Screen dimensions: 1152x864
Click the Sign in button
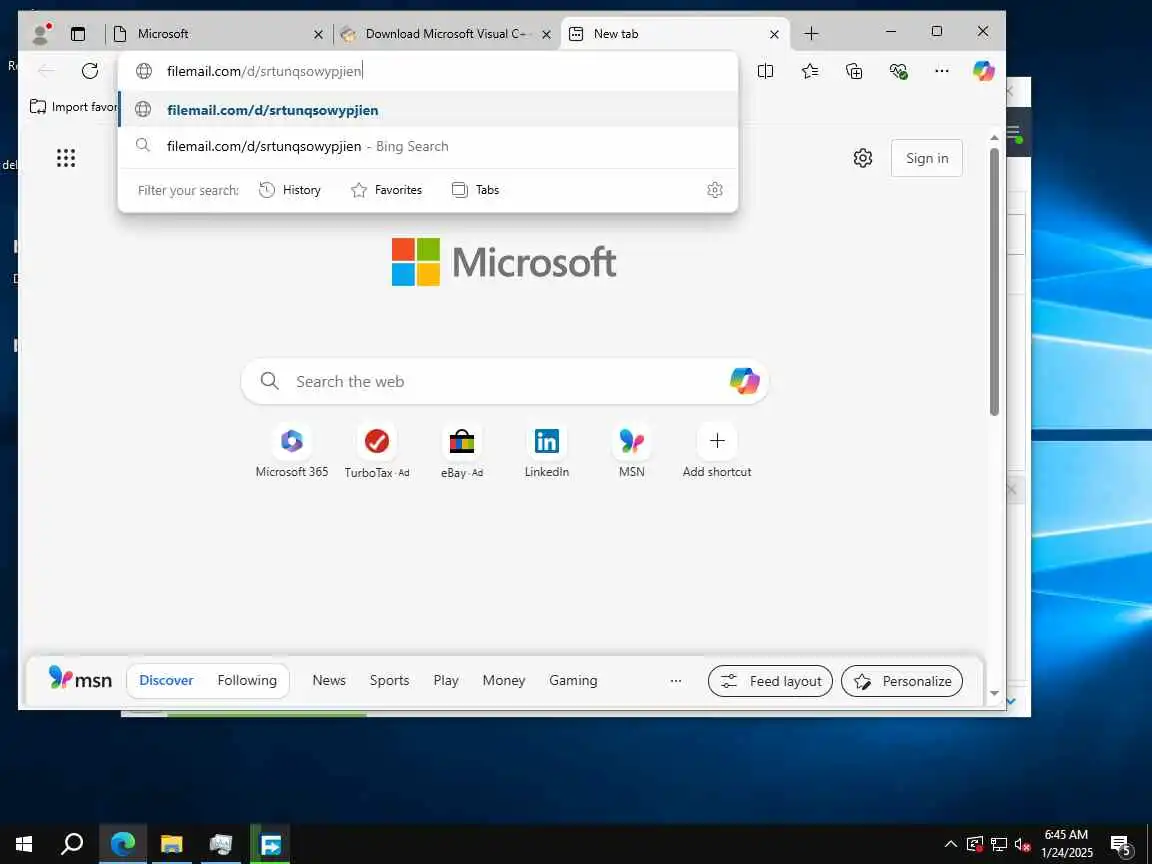[x=926, y=158]
